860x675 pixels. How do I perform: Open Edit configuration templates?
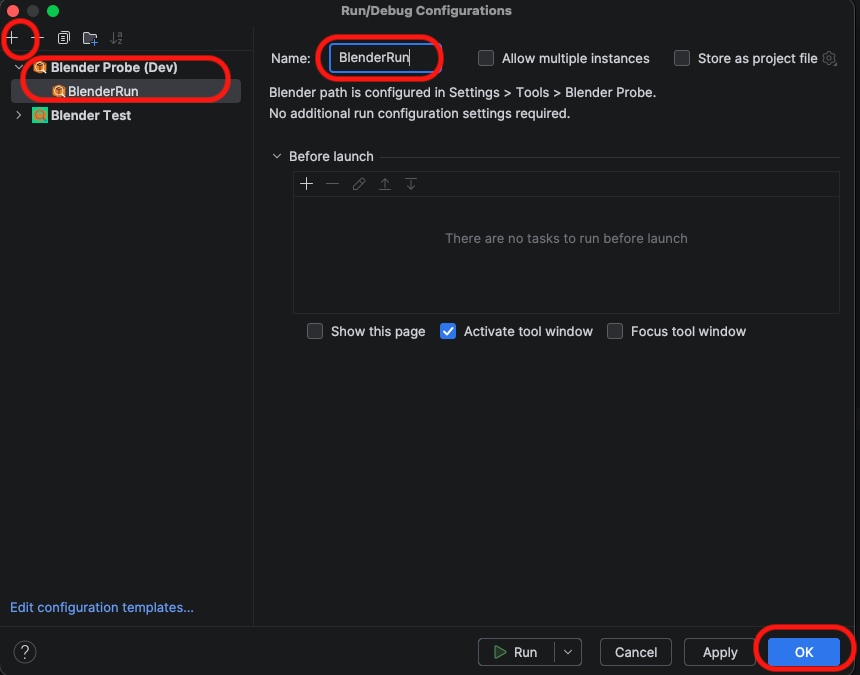[x=101, y=607]
